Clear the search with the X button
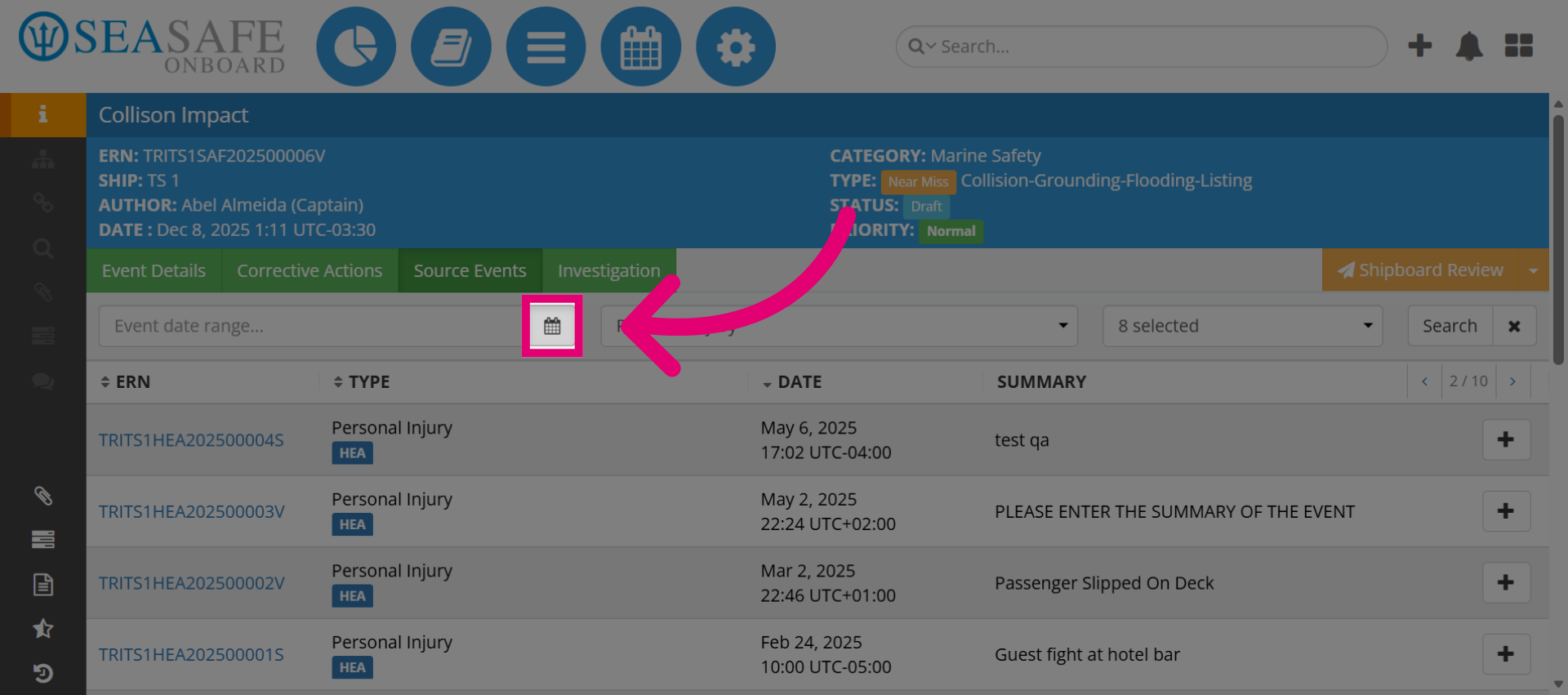This screenshot has height=695, width=1568. click(x=1514, y=326)
